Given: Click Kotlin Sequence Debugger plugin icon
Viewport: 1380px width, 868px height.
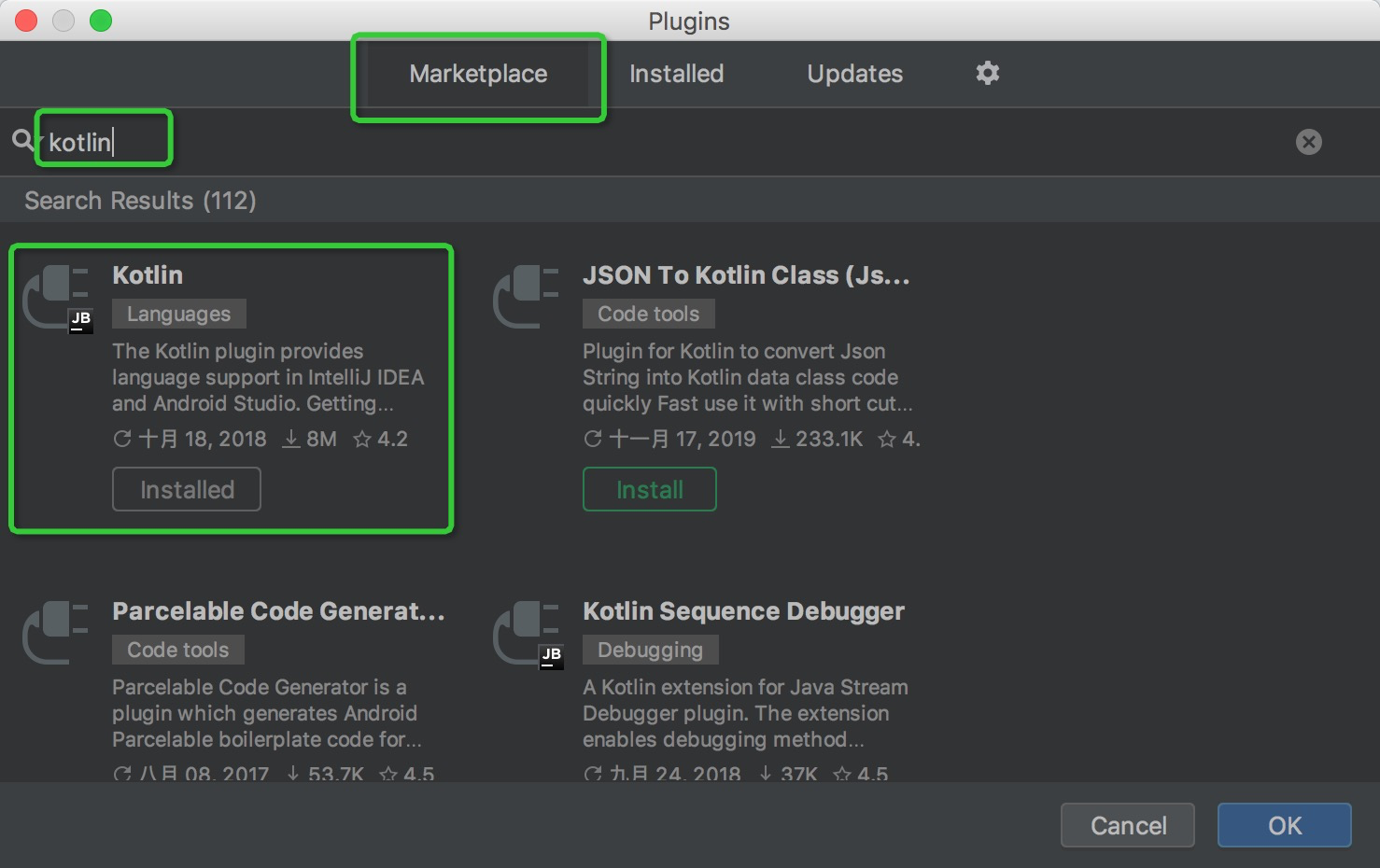Looking at the screenshot, I should pyautogui.click(x=528, y=635).
